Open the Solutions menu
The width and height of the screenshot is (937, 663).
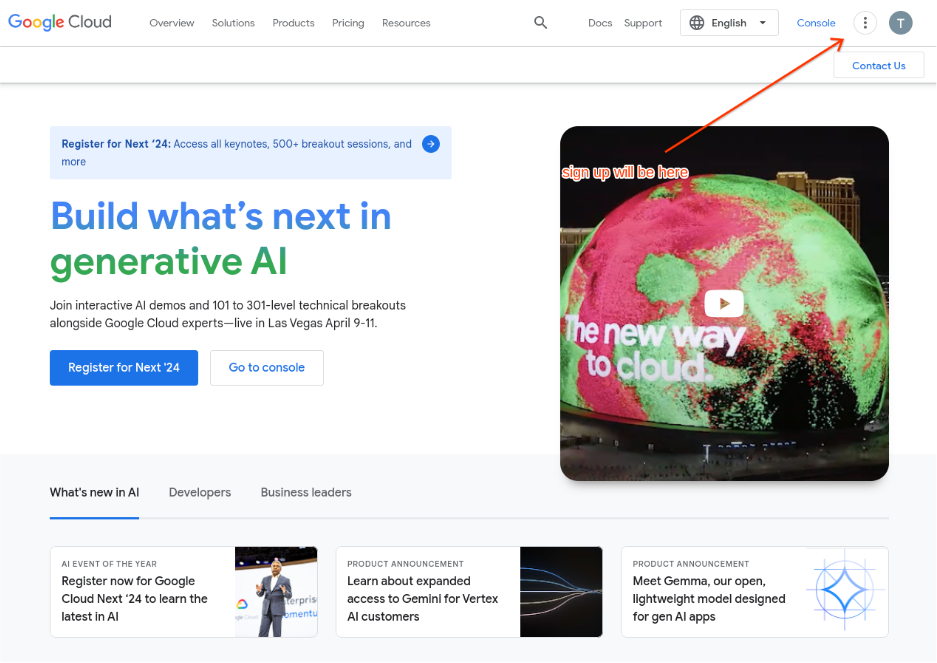233,23
